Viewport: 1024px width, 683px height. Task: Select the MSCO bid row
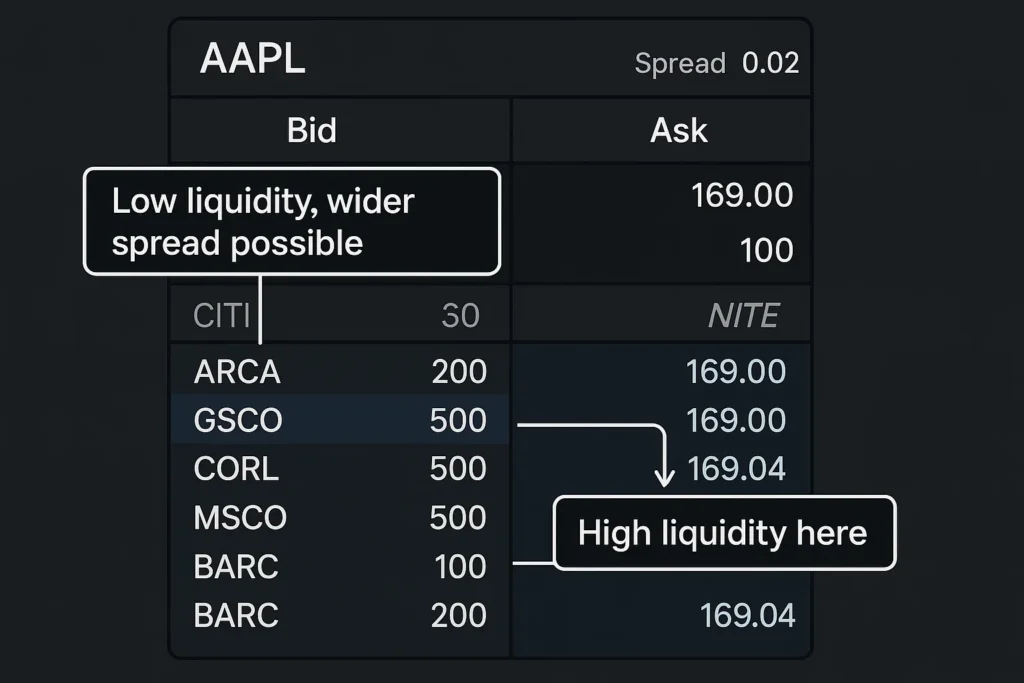(340, 517)
